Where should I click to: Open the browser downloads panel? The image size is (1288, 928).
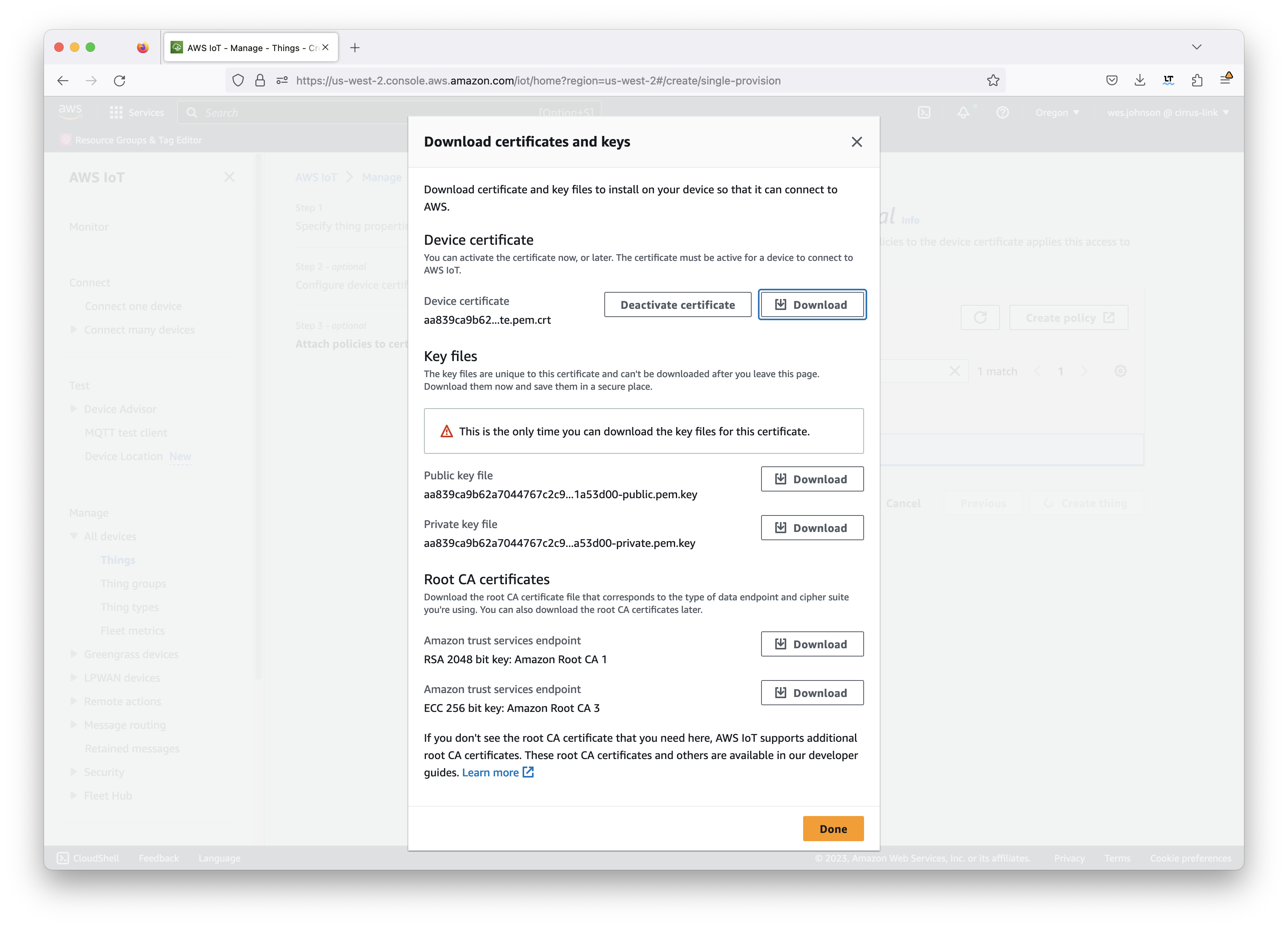(1140, 81)
